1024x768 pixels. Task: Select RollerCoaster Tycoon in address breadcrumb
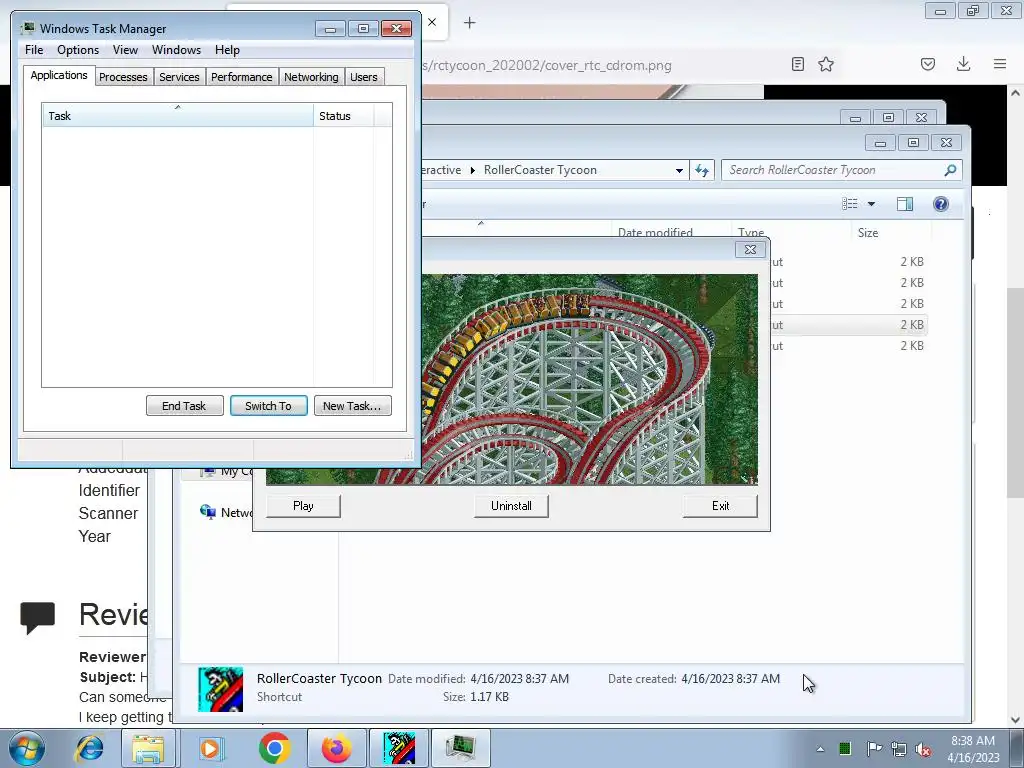click(x=540, y=170)
